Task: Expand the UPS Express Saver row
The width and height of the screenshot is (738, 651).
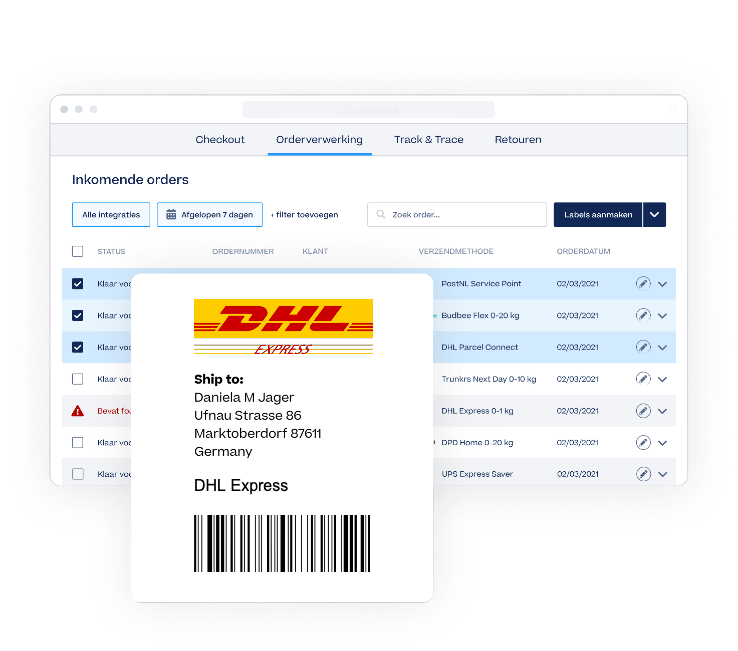Action: [662, 474]
